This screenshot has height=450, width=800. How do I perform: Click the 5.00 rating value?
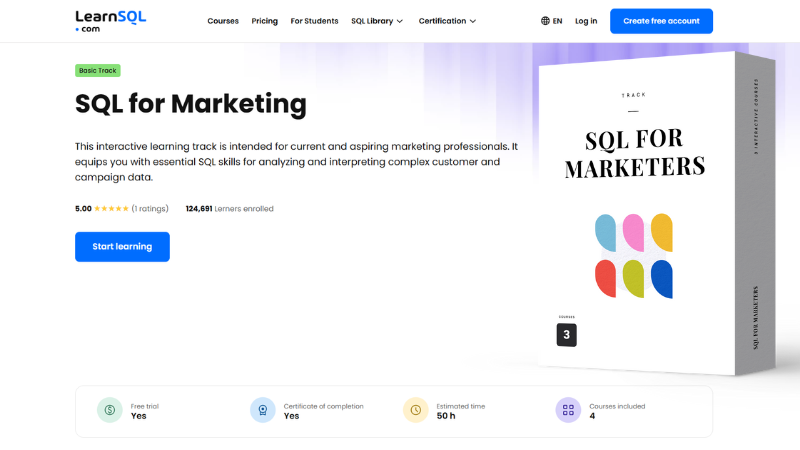click(83, 209)
